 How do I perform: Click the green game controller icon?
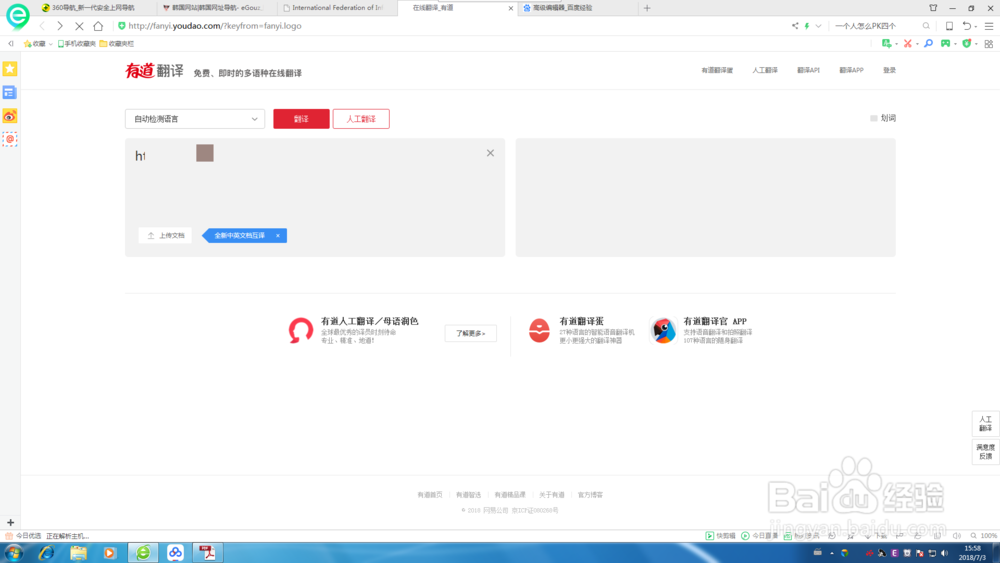point(945,43)
